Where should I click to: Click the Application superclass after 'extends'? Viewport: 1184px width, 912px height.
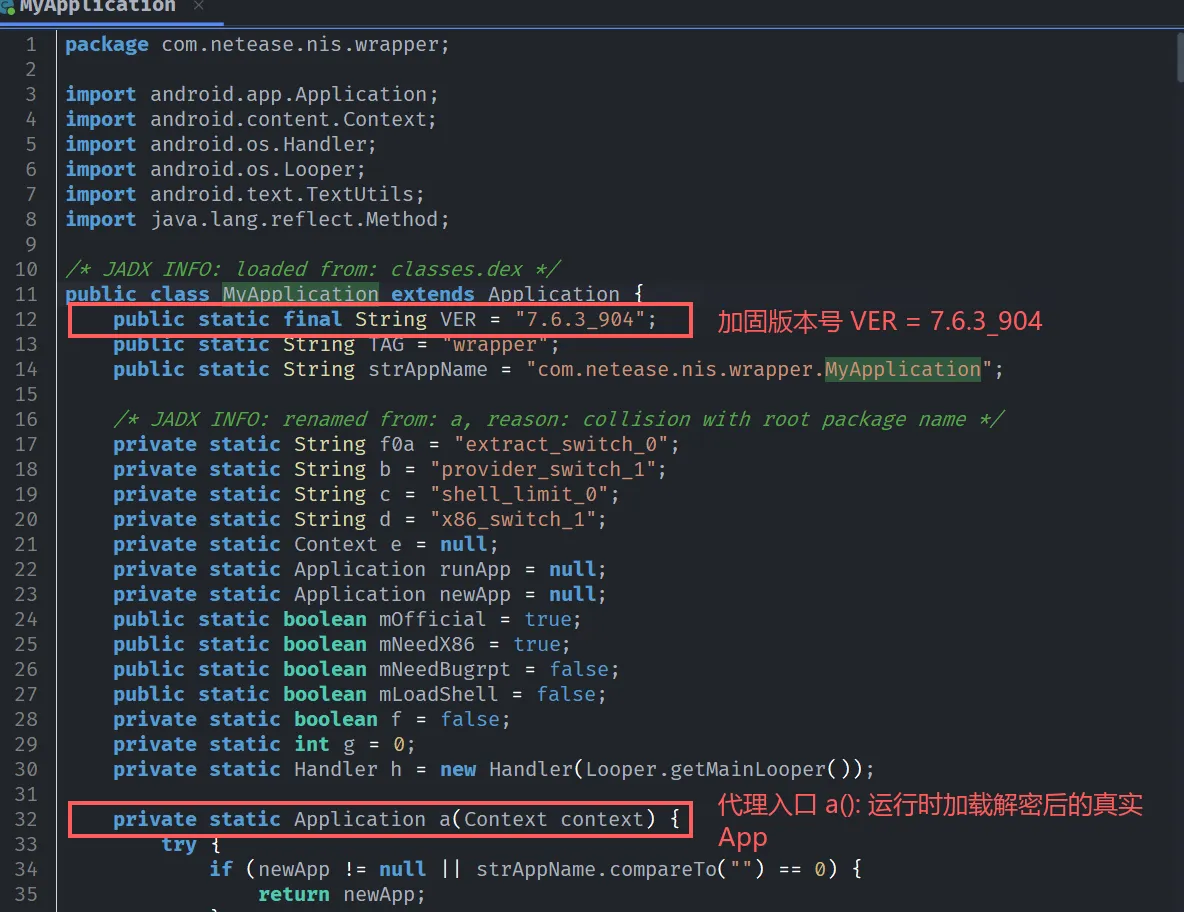pos(553,294)
